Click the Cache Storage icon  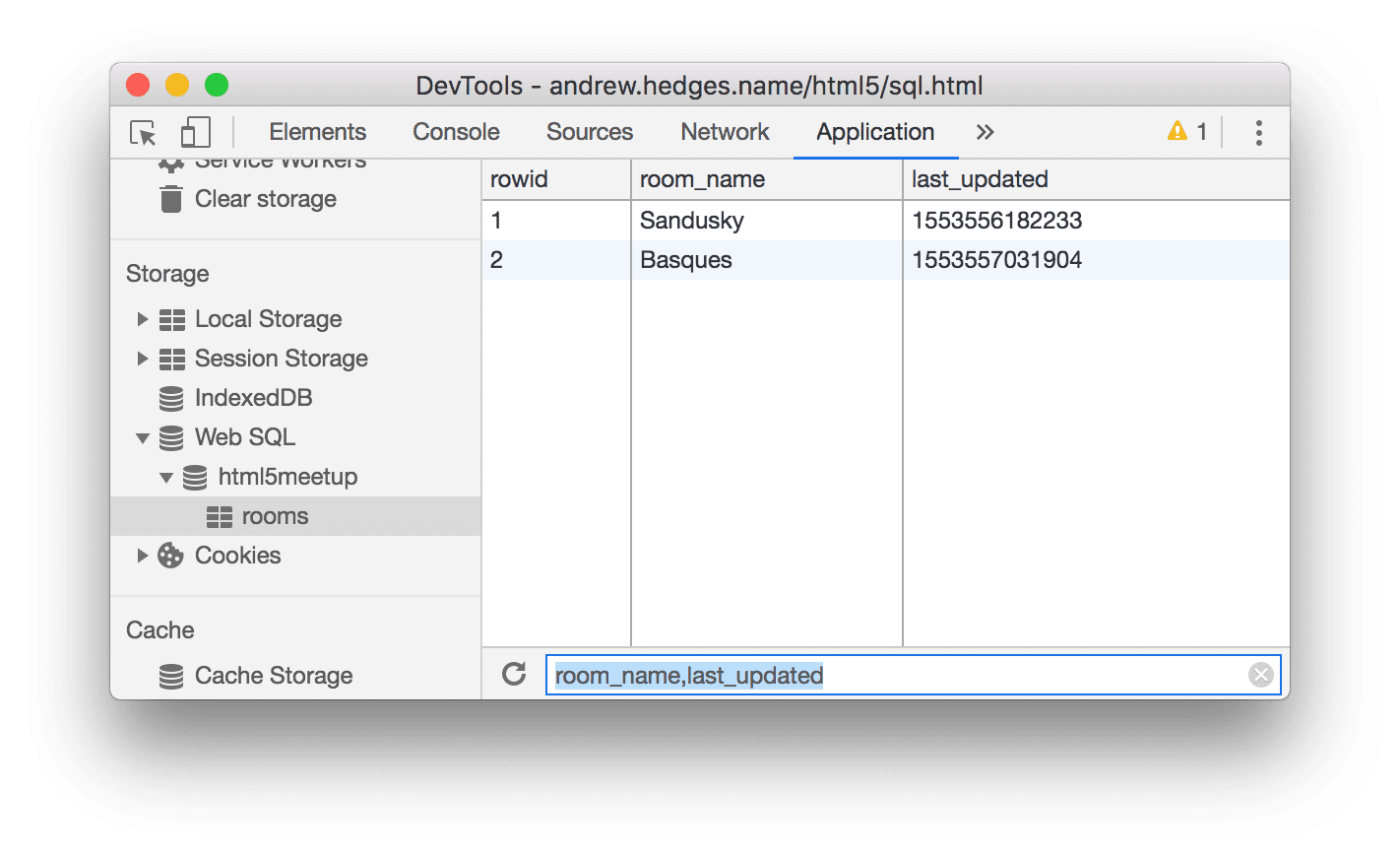point(171,676)
